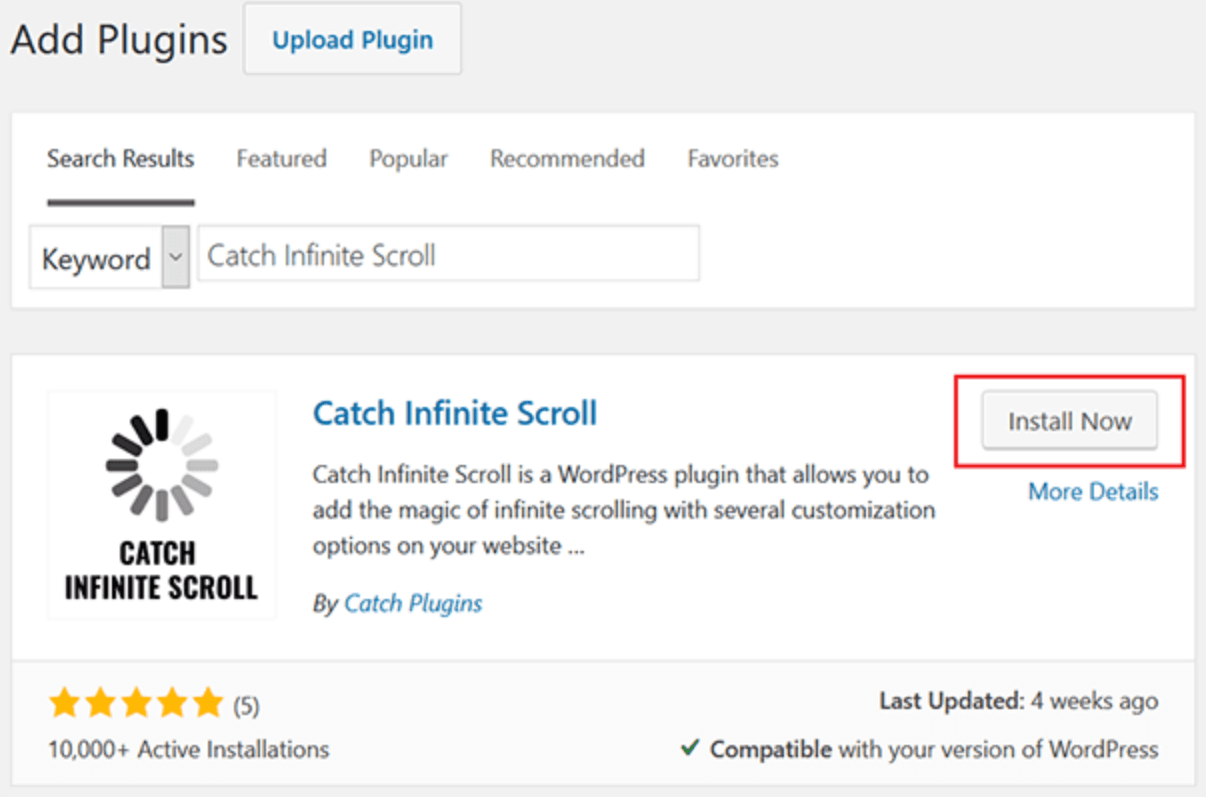Show the Favorites tab
1206x798 pixels.
coord(733,159)
